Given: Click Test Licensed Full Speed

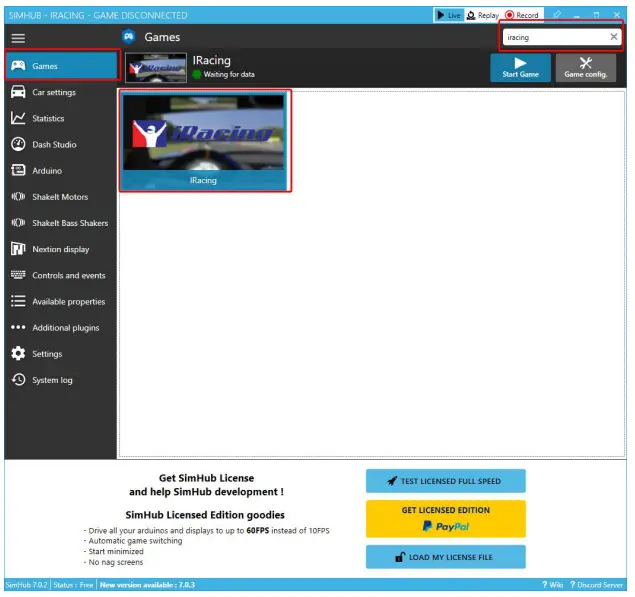Looking at the screenshot, I should click(446, 481).
